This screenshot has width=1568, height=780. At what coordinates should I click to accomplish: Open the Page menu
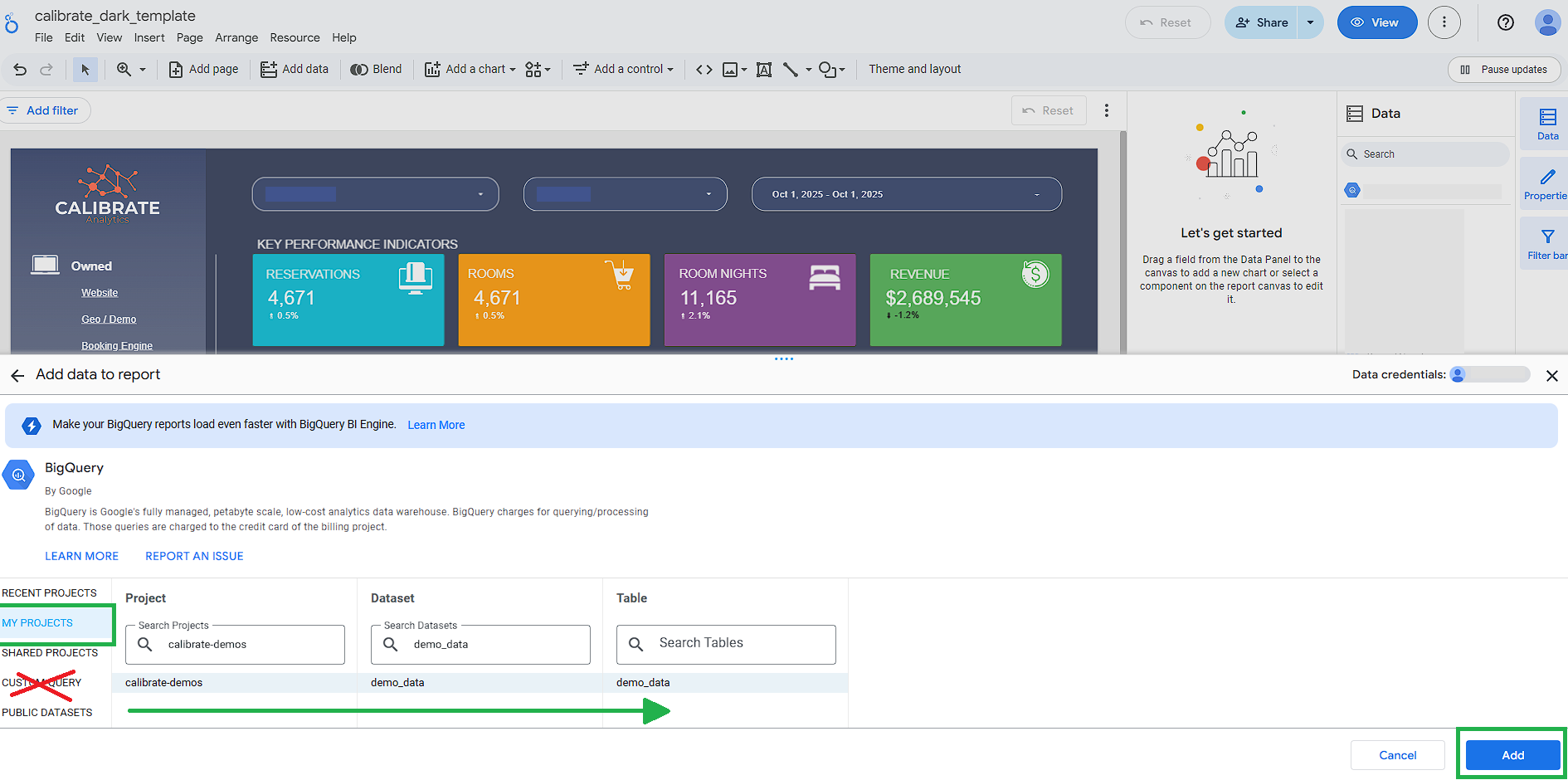pyautogui.click(x=190, y=38)
